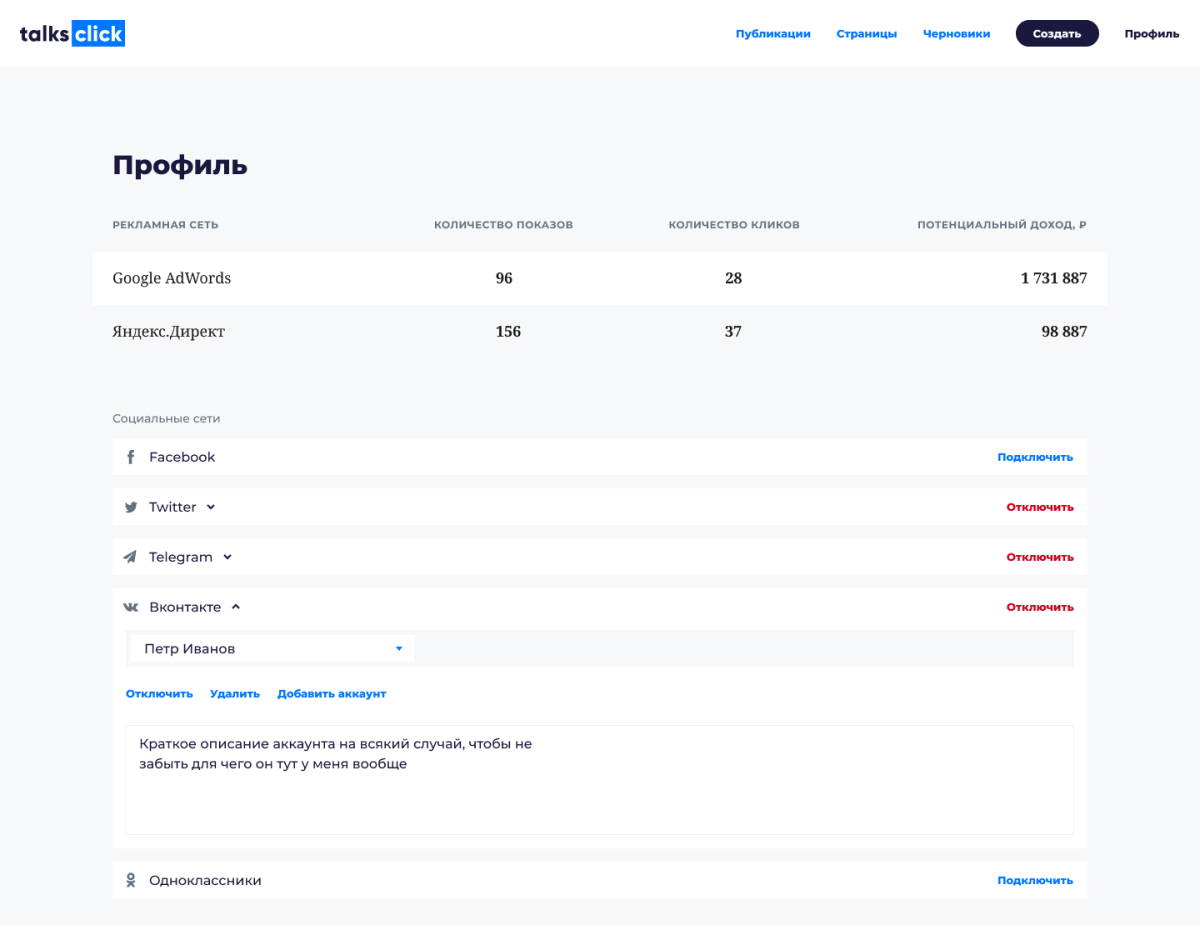The image size is (1200, 925).
Task: Click the Telegram paper plane icon
Action: pyautogui.click(x=130, y=557)
